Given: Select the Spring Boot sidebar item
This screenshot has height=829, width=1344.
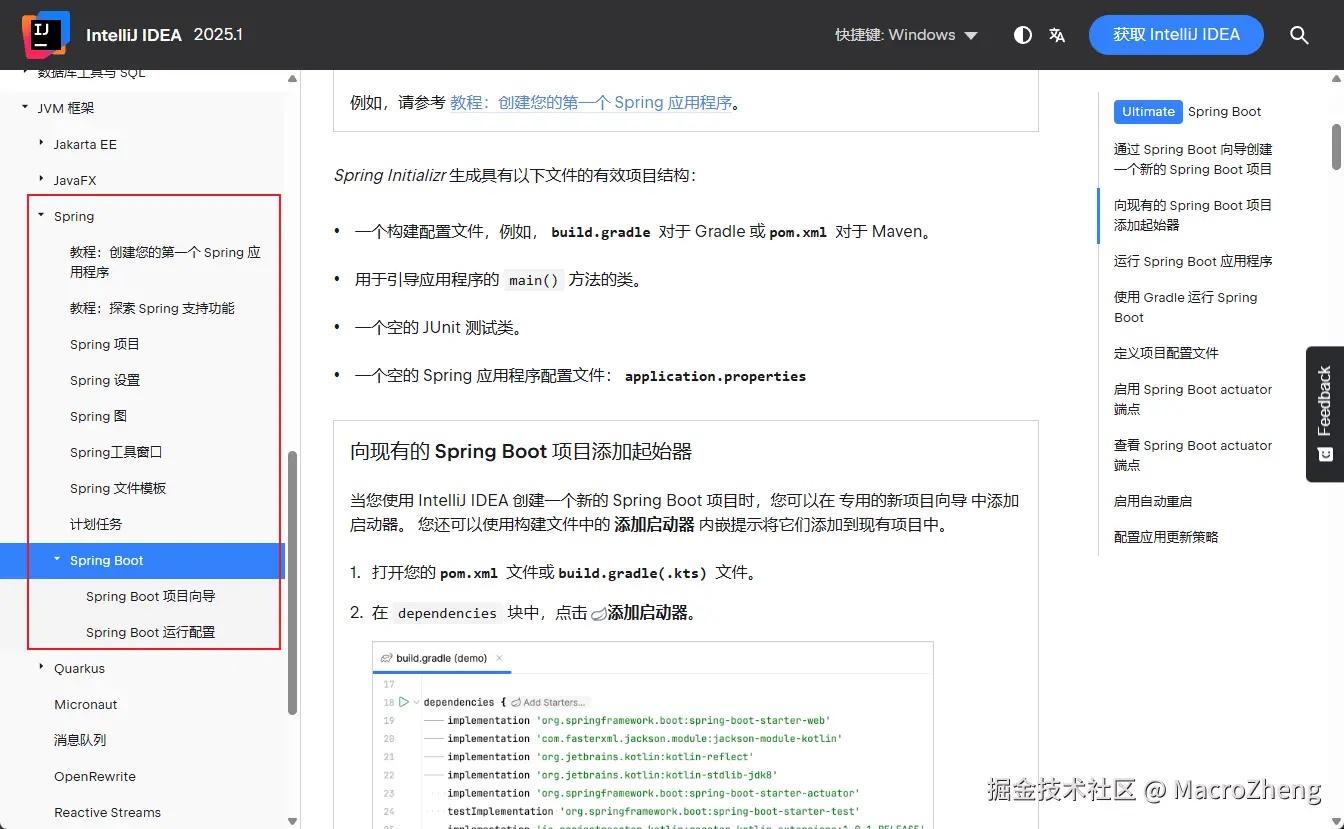Looking at the screenshot, I should 142,560.
